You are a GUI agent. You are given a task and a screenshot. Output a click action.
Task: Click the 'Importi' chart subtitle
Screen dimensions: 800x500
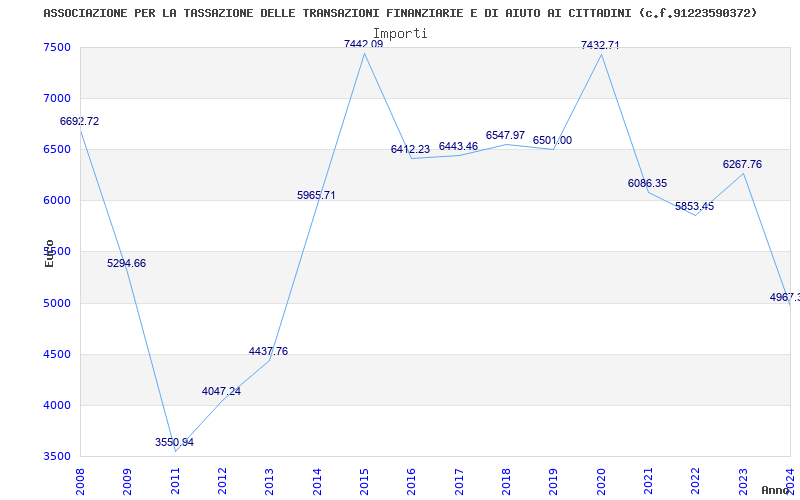click(400, 33)
